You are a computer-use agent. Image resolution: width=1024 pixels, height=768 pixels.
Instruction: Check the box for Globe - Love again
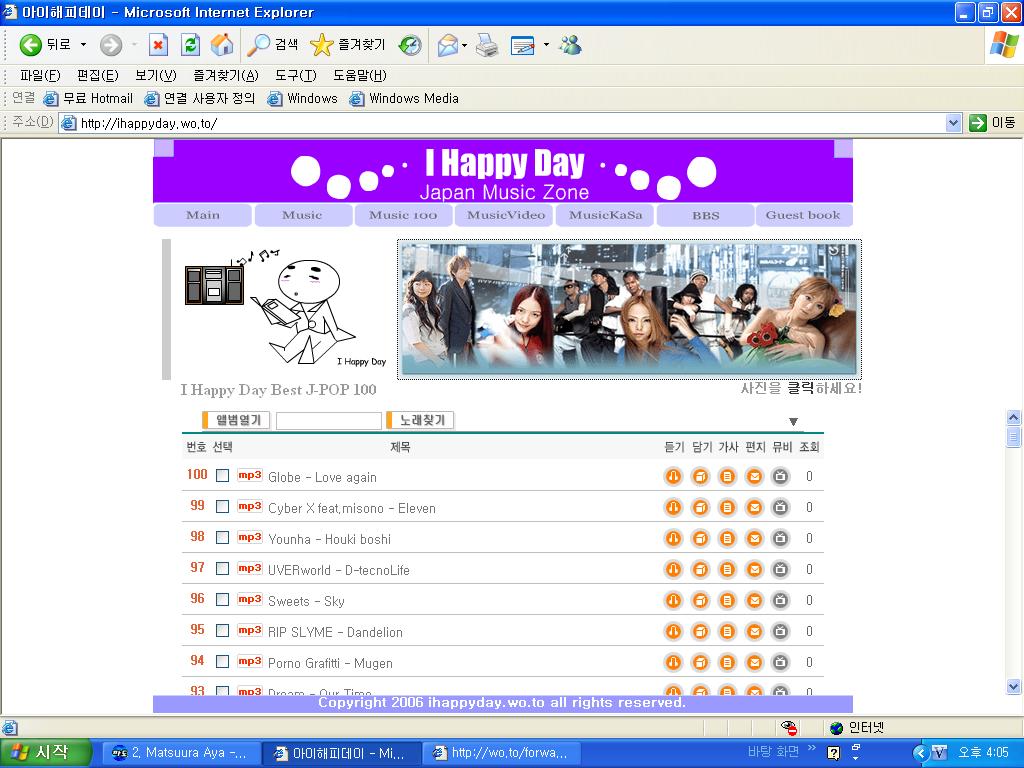pyautogui.click(x=222, y=476)
